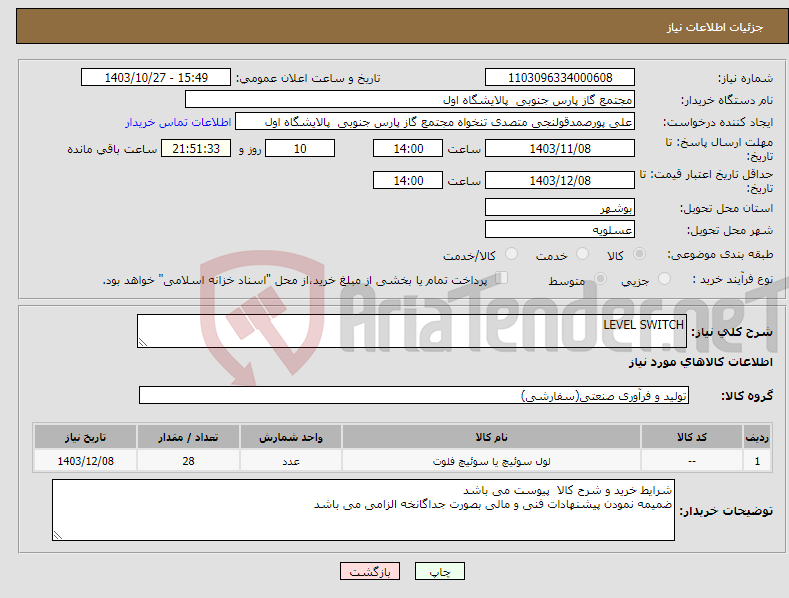
Task: Select the خدمت radio button
Action: [x=582, y=254]
